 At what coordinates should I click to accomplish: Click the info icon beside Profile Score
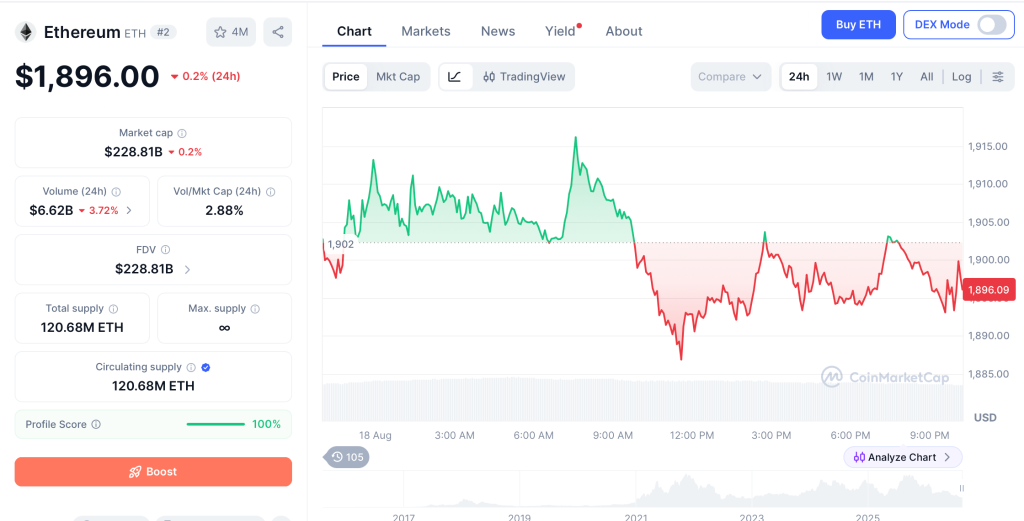[96, 424]
